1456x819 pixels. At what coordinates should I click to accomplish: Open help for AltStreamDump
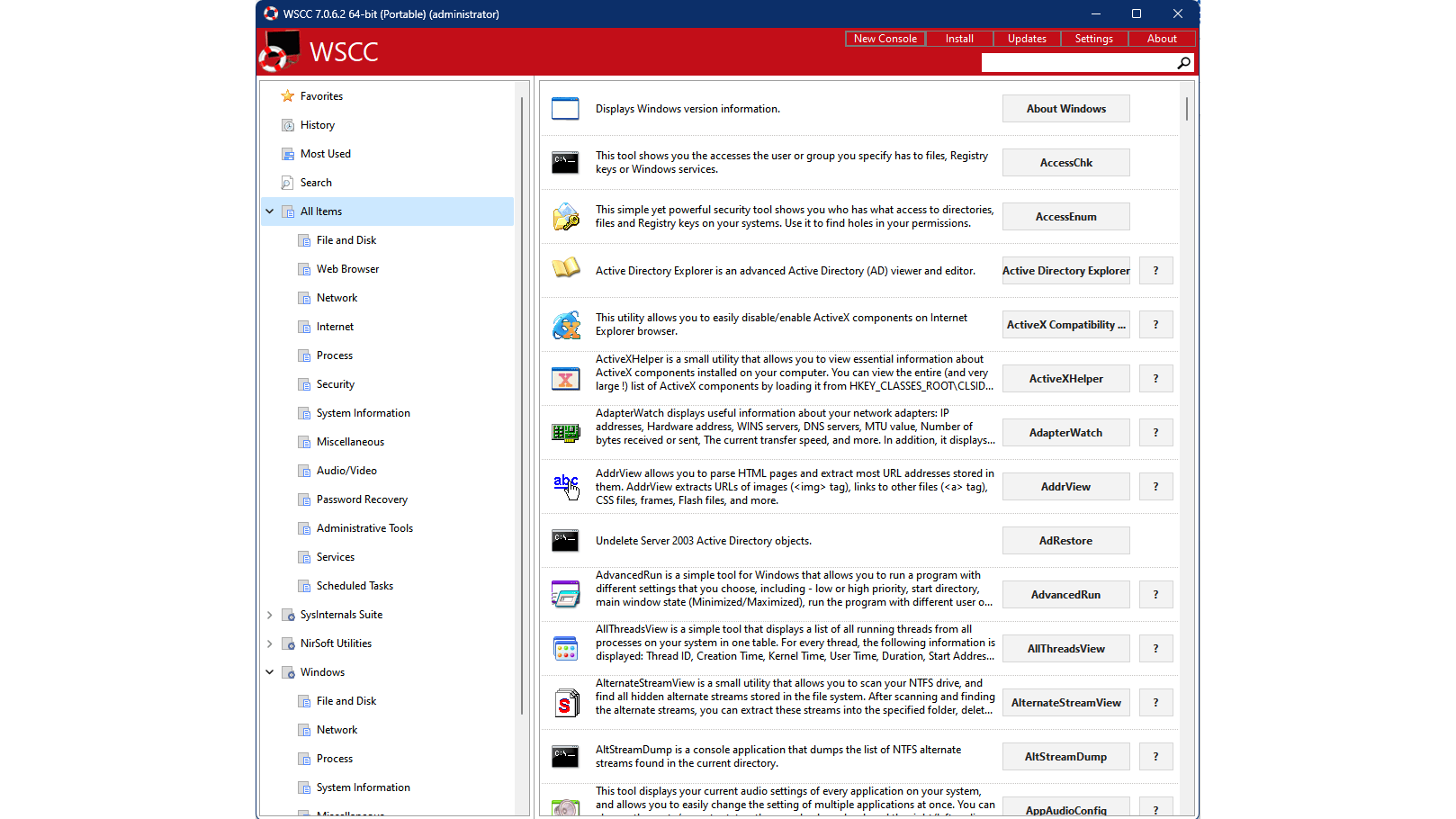(1156, 757)
